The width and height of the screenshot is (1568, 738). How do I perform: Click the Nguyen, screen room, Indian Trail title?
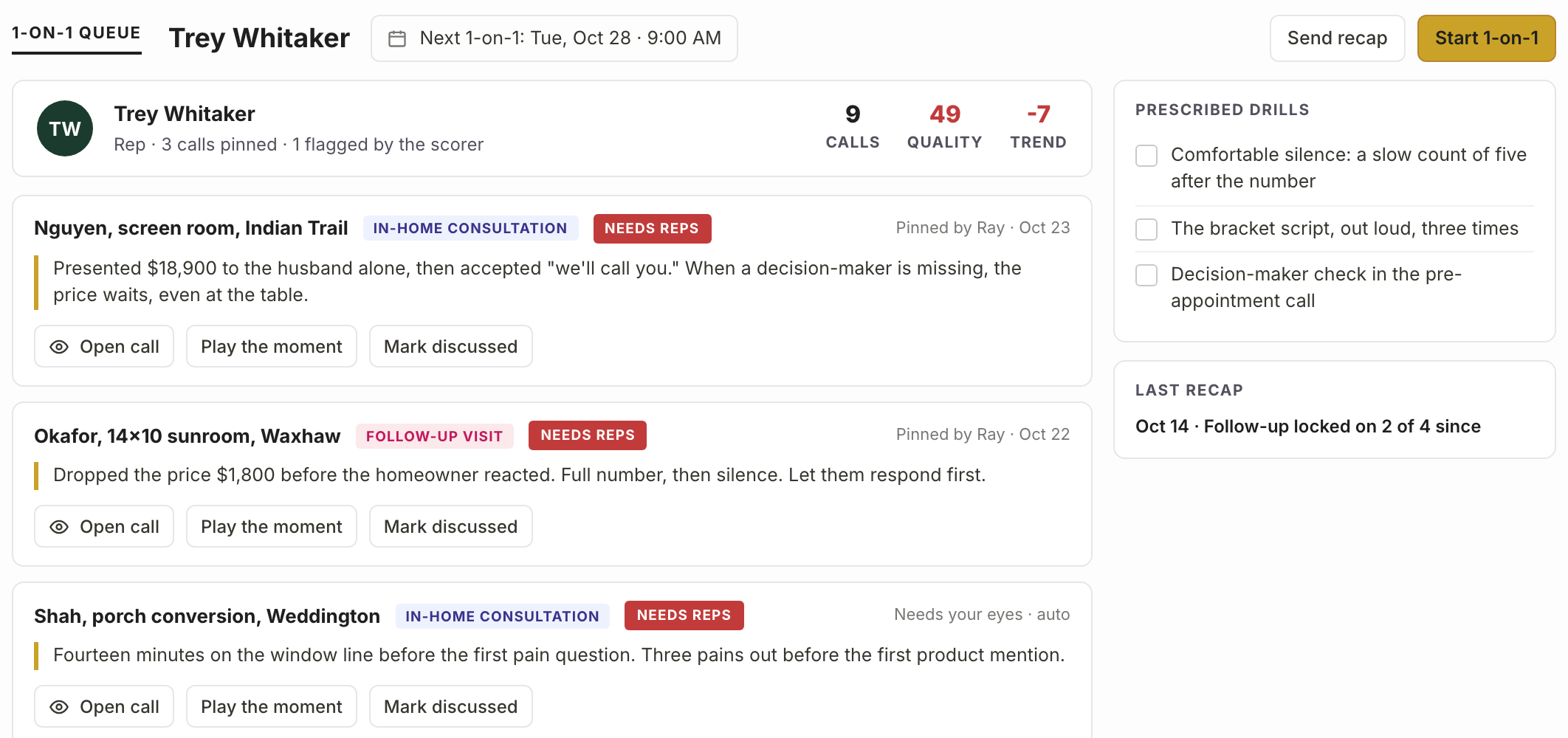[190, 228]
